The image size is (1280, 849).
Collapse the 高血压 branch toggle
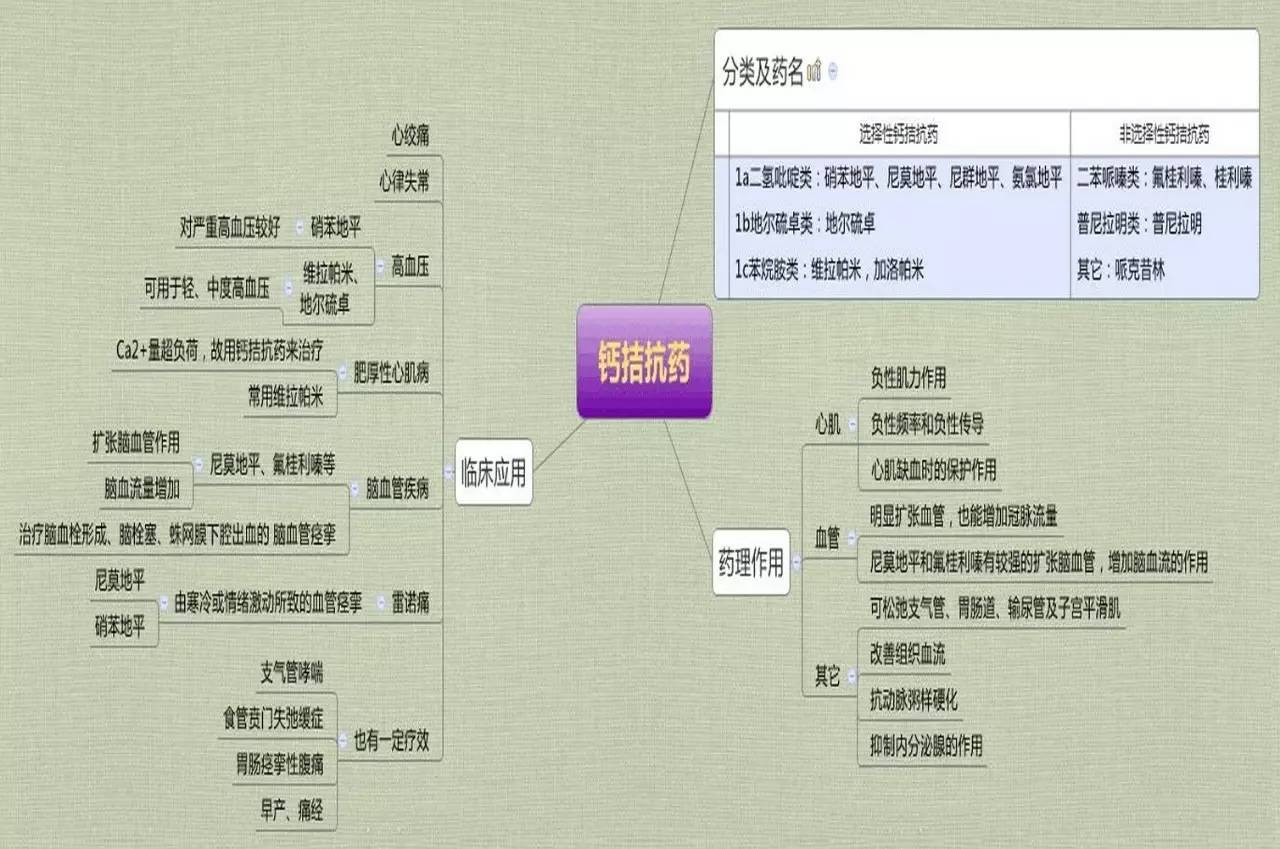[380, 266]
